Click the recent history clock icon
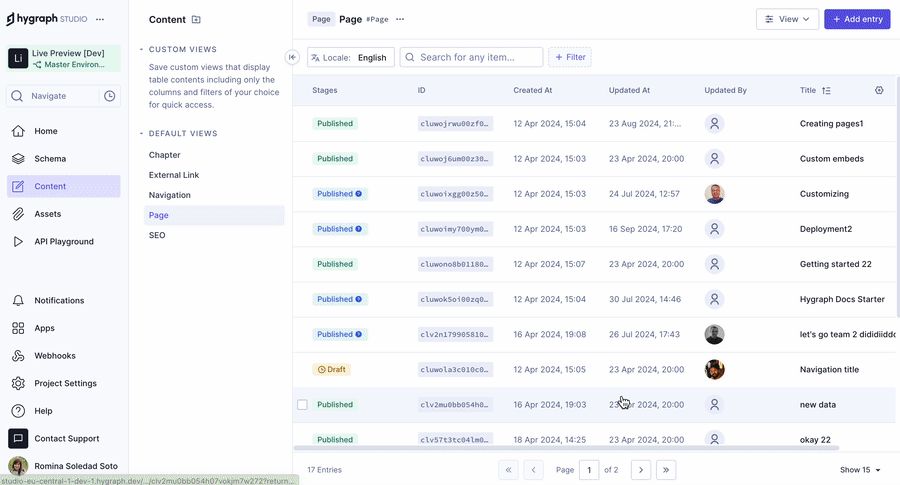The width and height of the screenshot is (900, 485). tap(110, 96)
